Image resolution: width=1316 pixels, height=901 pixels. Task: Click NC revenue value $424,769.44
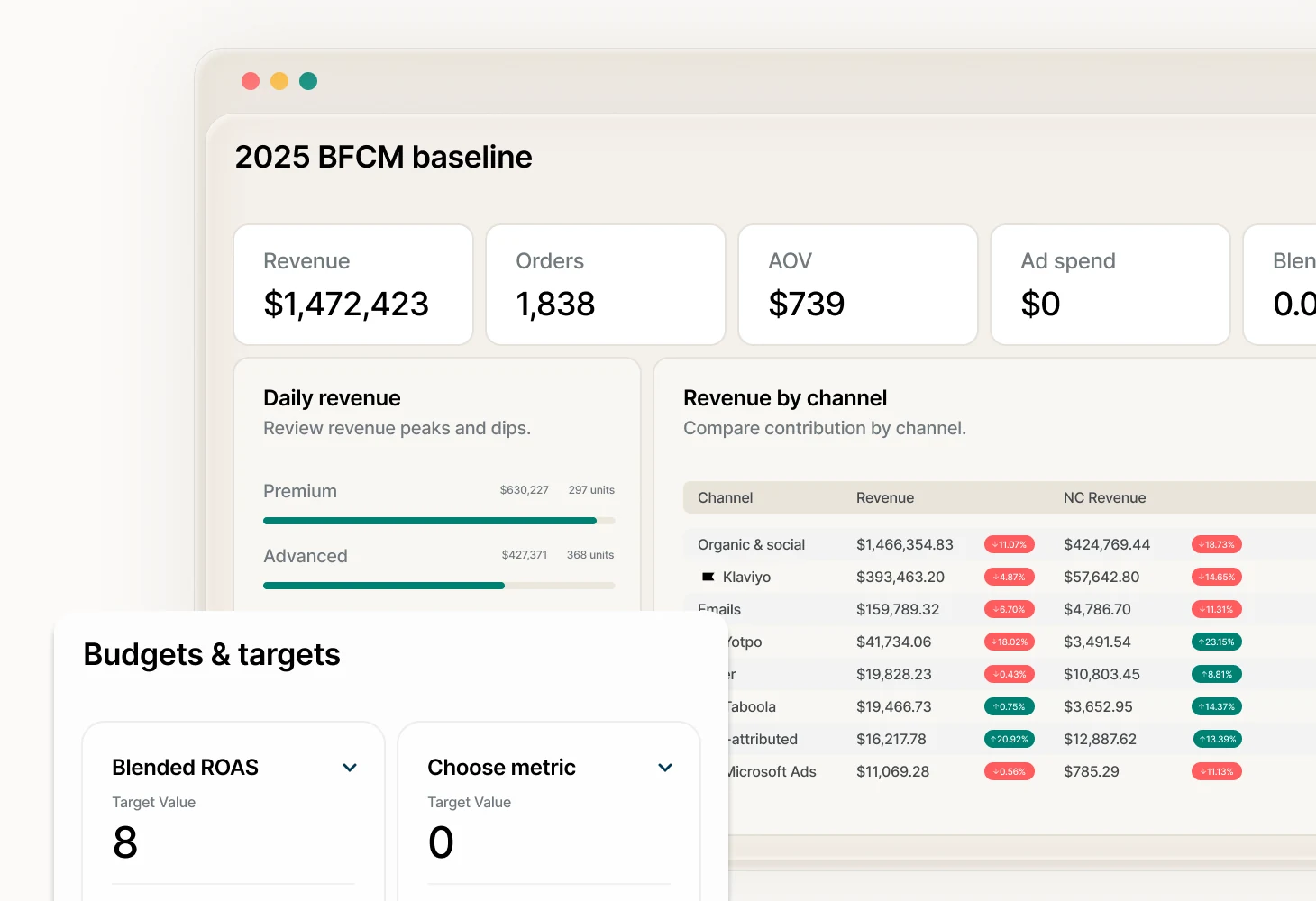point(1107,544)
